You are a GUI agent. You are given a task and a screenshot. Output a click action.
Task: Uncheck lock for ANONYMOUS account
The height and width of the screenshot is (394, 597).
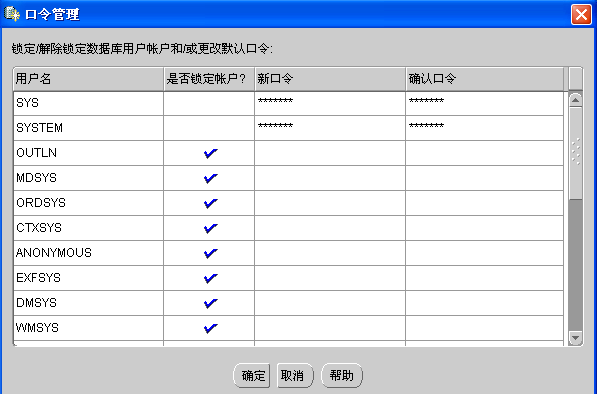pyautogui.click(x=210, y=253)
